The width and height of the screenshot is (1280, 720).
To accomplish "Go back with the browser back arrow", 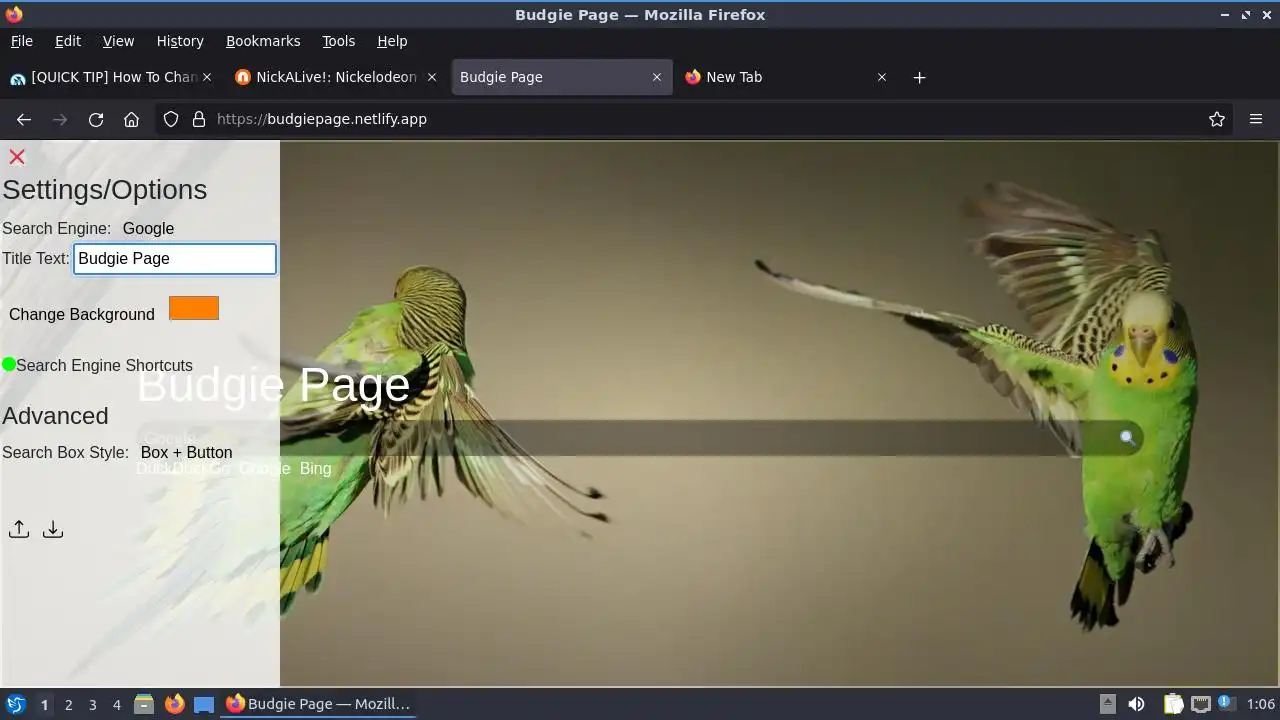I will pos(24,119).
